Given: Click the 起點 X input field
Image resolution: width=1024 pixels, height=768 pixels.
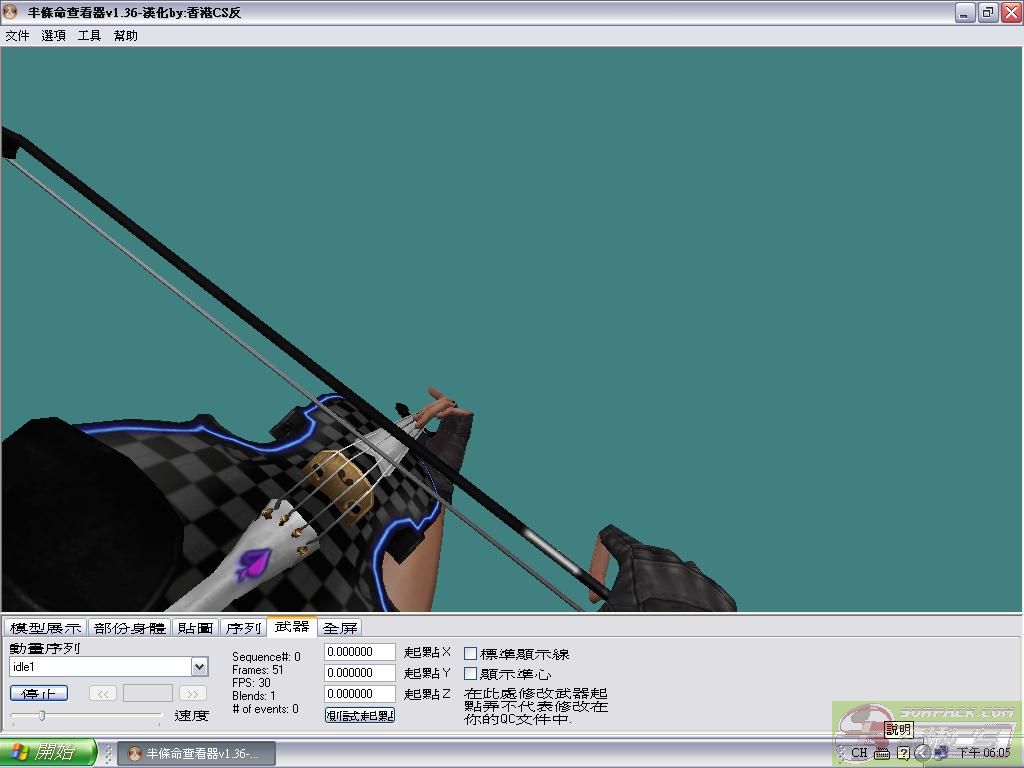Looking at the screenshot, I should [x=360, y=652].
